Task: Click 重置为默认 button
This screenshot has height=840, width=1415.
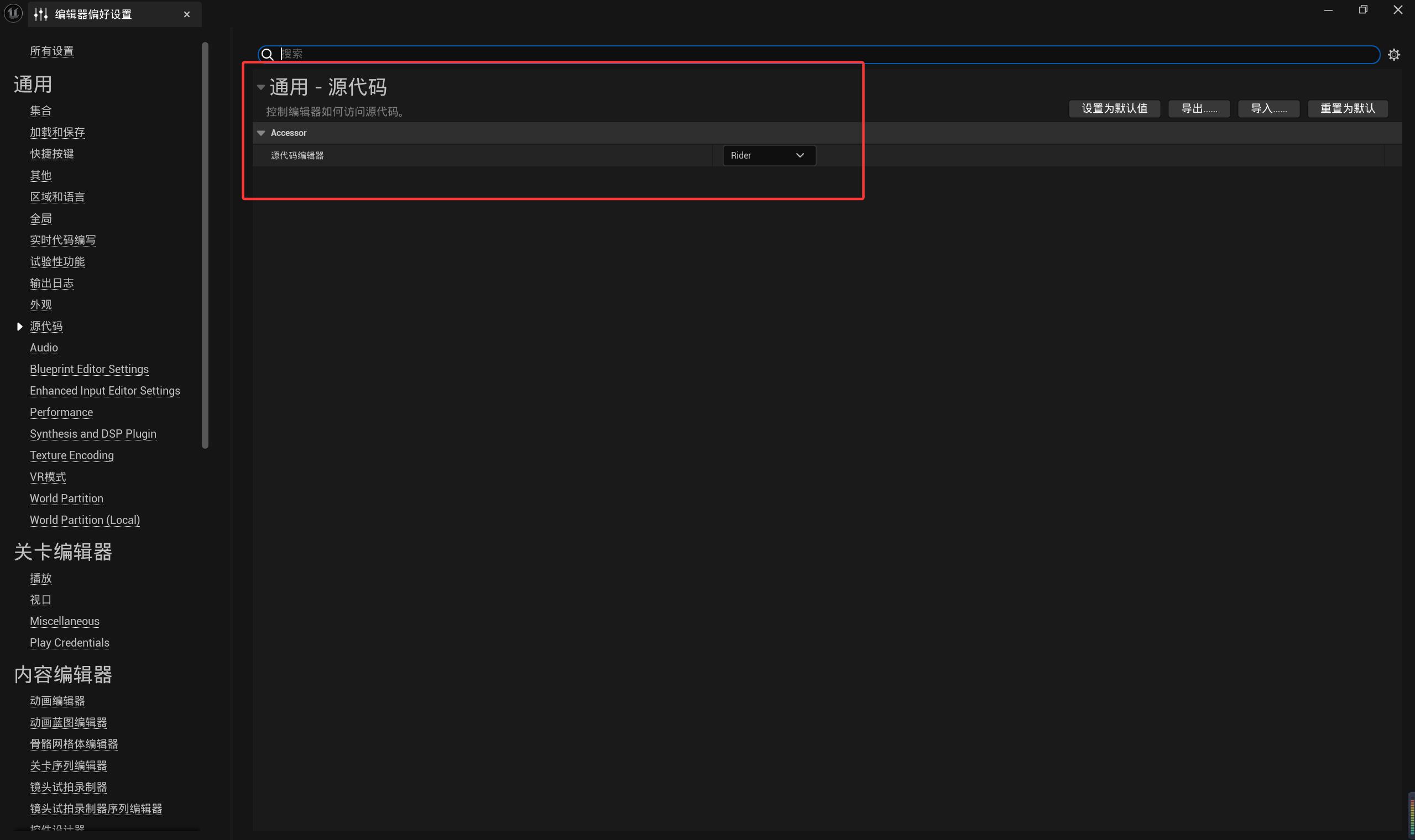Action: coord(1347,109)
